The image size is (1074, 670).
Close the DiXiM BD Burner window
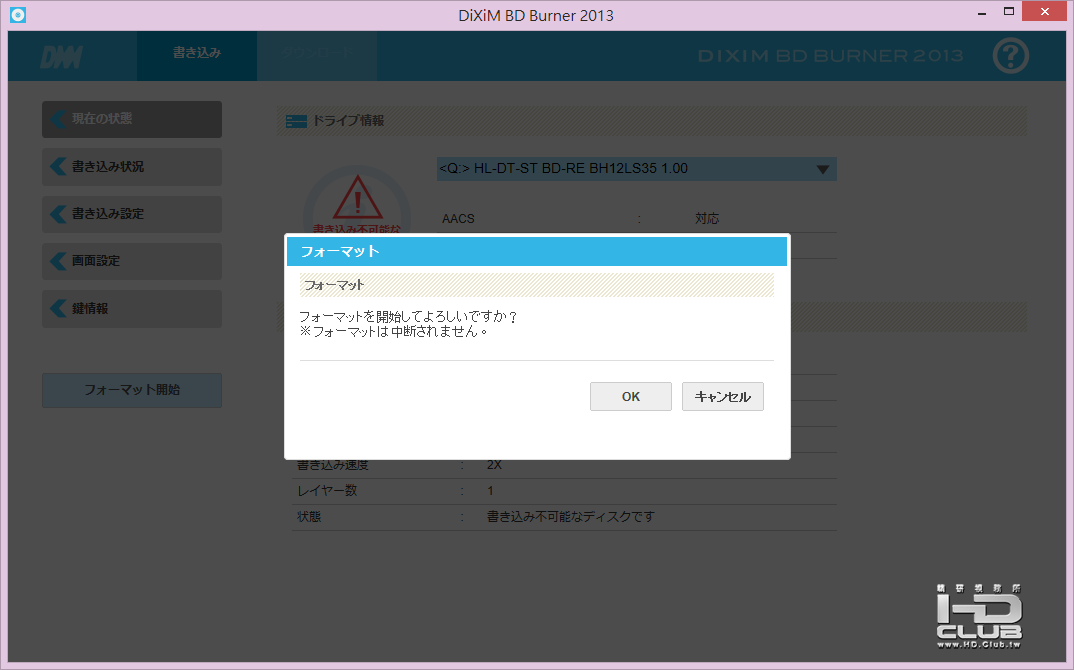[1045, 12]
